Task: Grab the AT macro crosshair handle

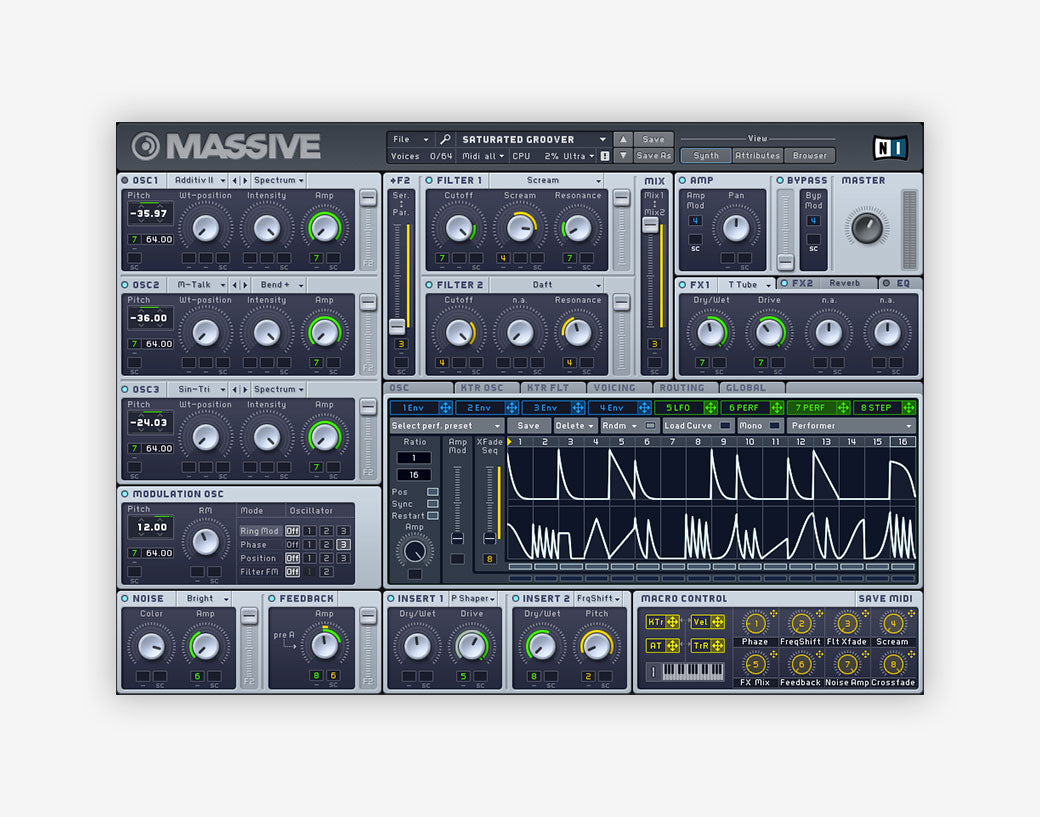Action: (673, 645)
